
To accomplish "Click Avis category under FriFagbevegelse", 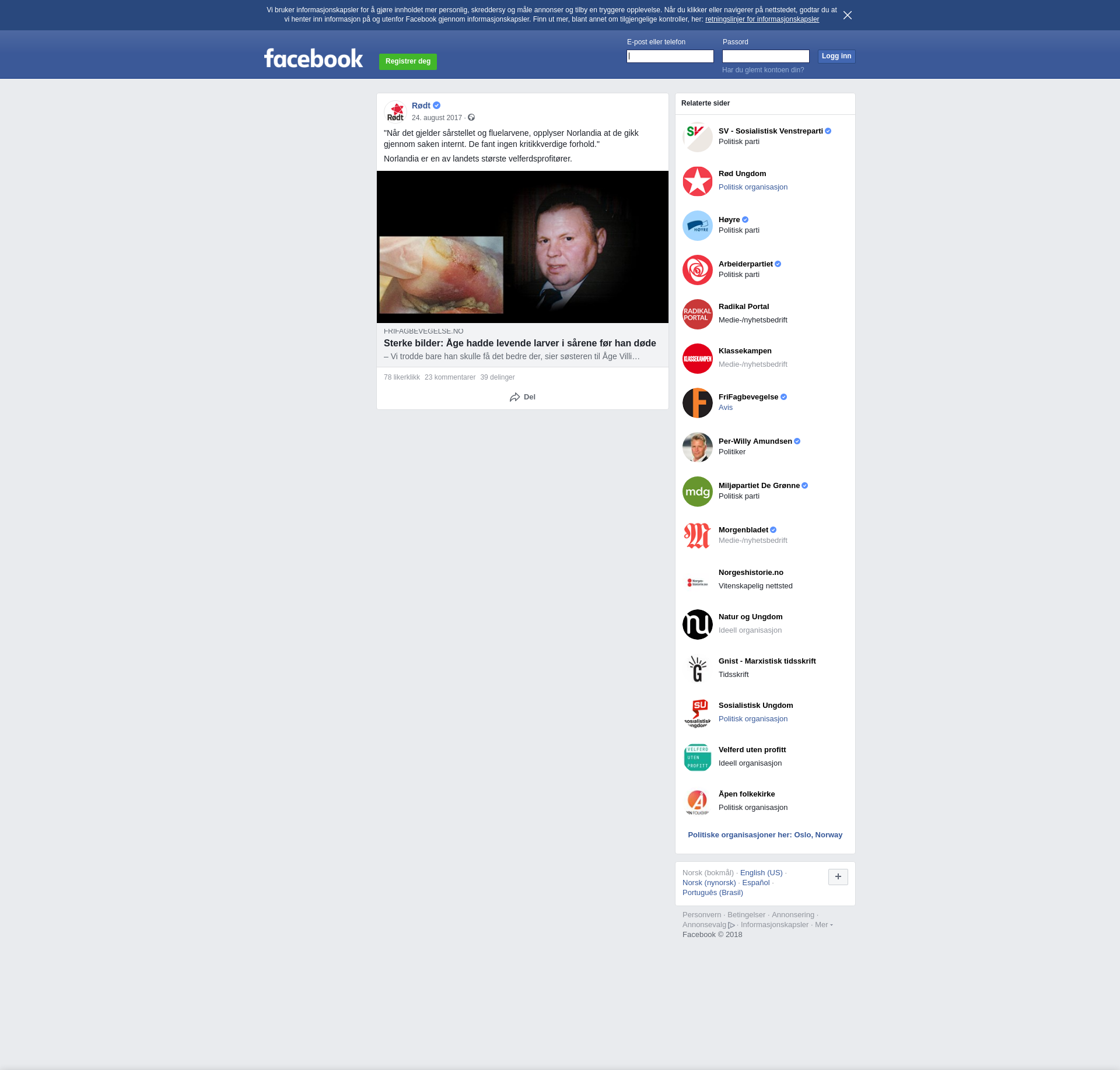I will 726,408.
